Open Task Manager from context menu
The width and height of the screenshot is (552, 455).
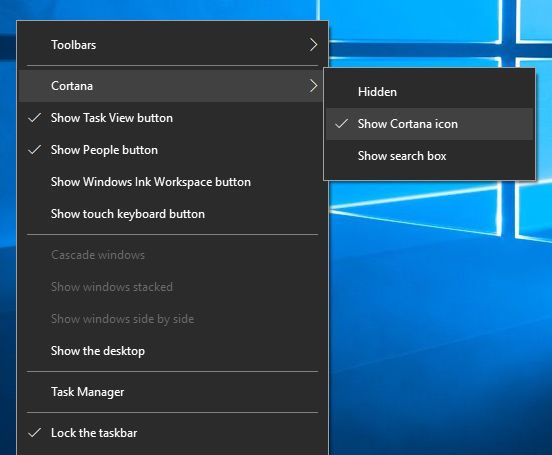point(172,392)
